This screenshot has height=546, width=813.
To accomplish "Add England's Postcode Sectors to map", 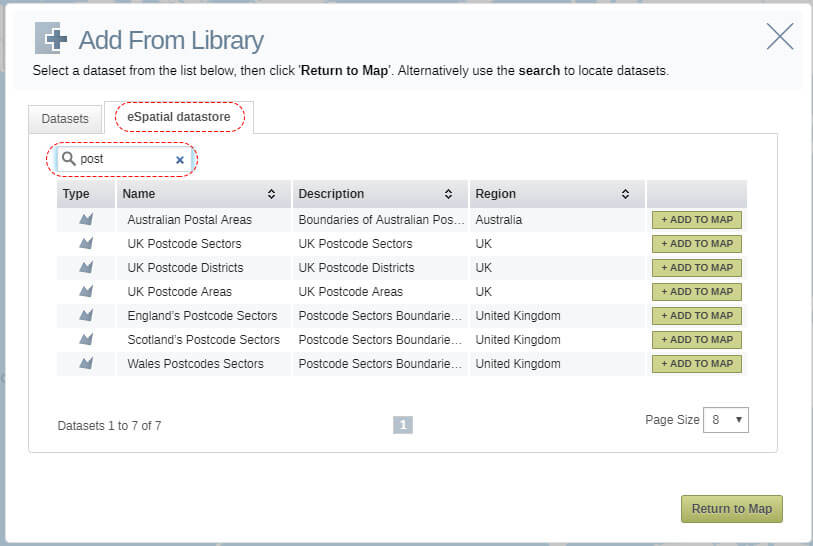I will (697, 316).
